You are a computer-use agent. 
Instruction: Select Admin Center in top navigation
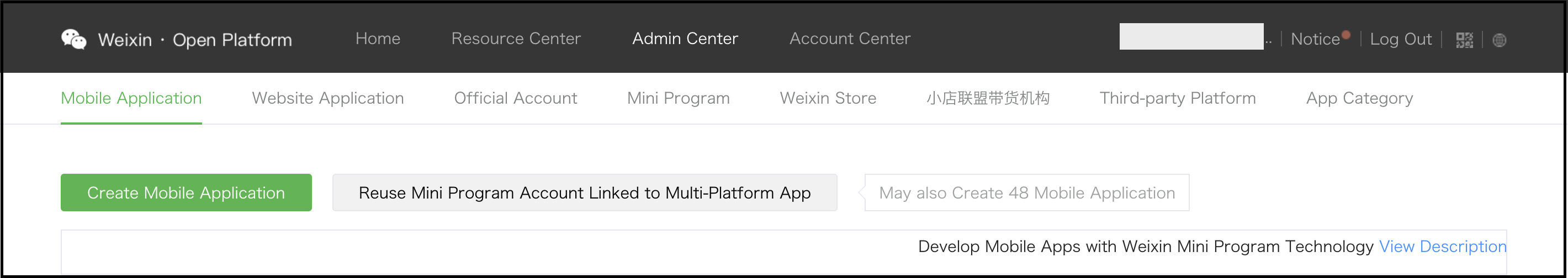click(685, 38)
